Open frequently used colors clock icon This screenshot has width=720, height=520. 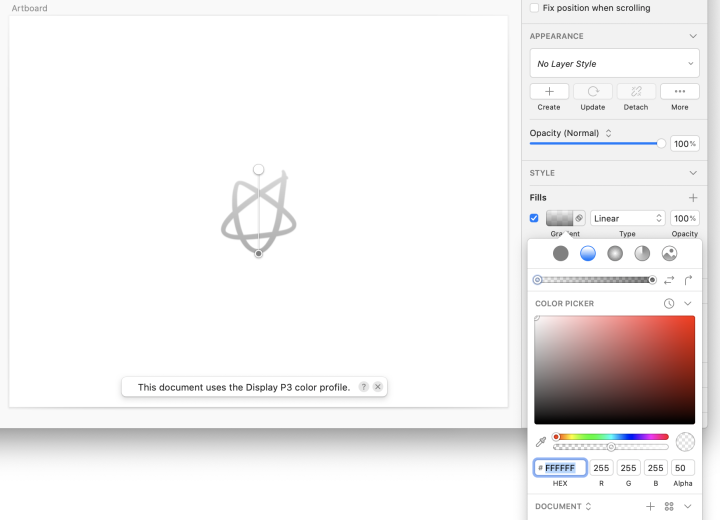click(x=669, y=303)
